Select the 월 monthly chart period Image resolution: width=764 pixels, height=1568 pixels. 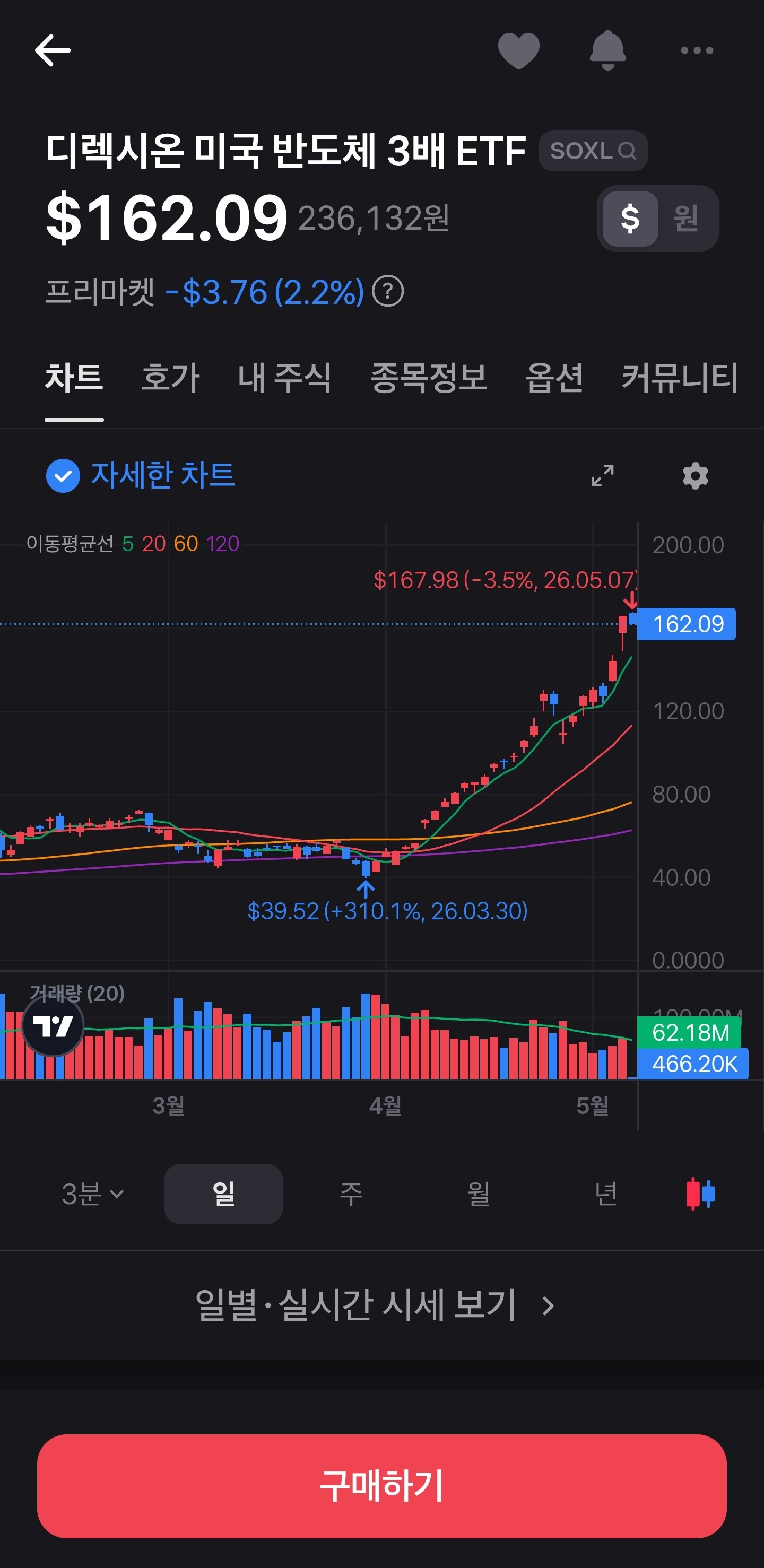tap(479, 1194)
